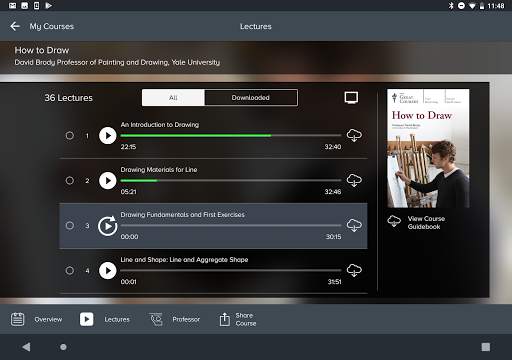The width and height of the screenshot is (512, 360).
Task: Download lecture 3 with cloud icon
Action: (x=354, y=225)
